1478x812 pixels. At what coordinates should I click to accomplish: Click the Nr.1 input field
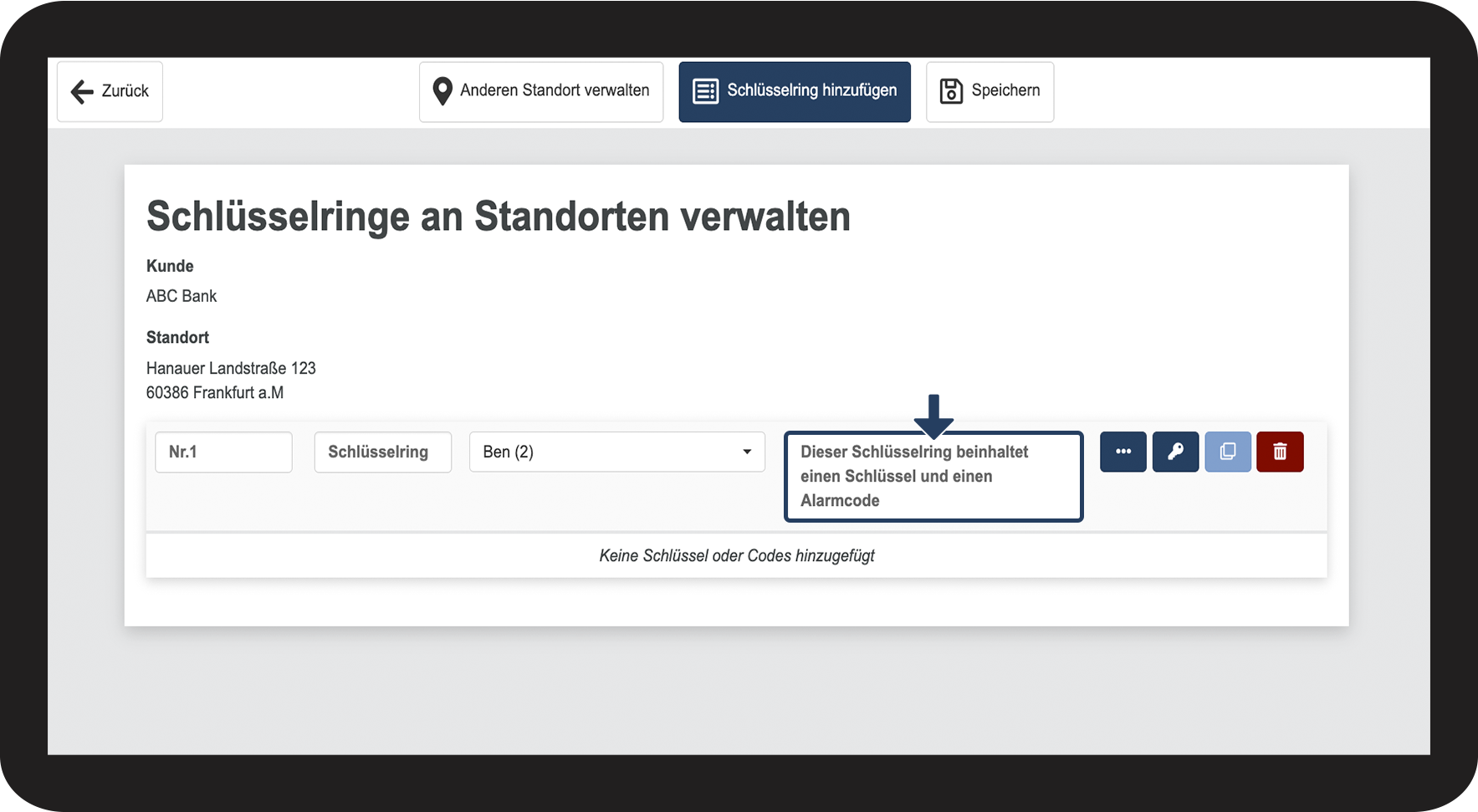pos(222,452)
